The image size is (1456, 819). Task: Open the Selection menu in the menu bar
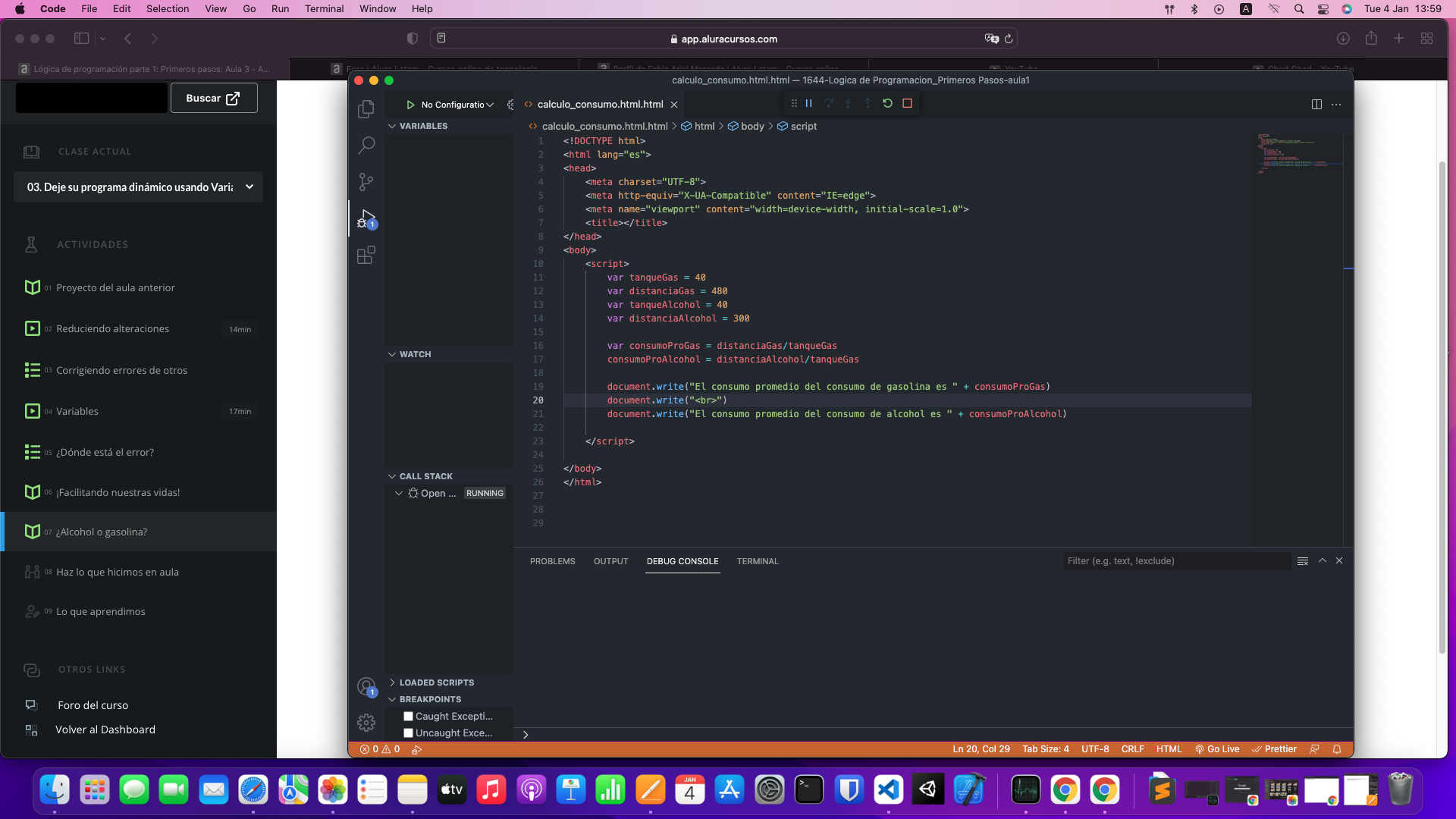pyautogui.click(x=168, y=8)
